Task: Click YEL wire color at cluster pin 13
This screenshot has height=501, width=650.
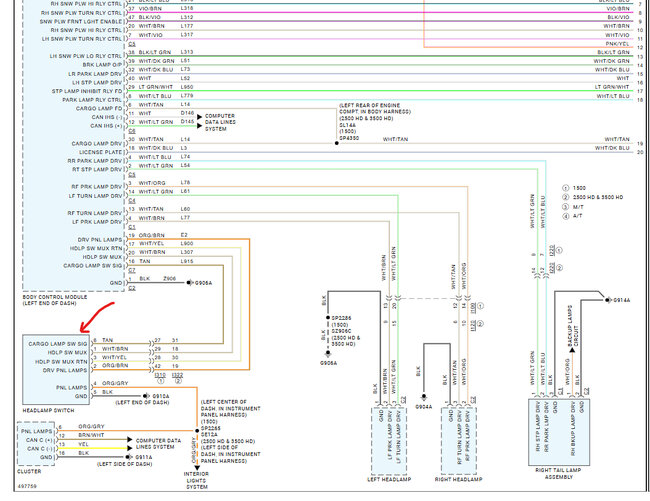Action: point(83,444)
